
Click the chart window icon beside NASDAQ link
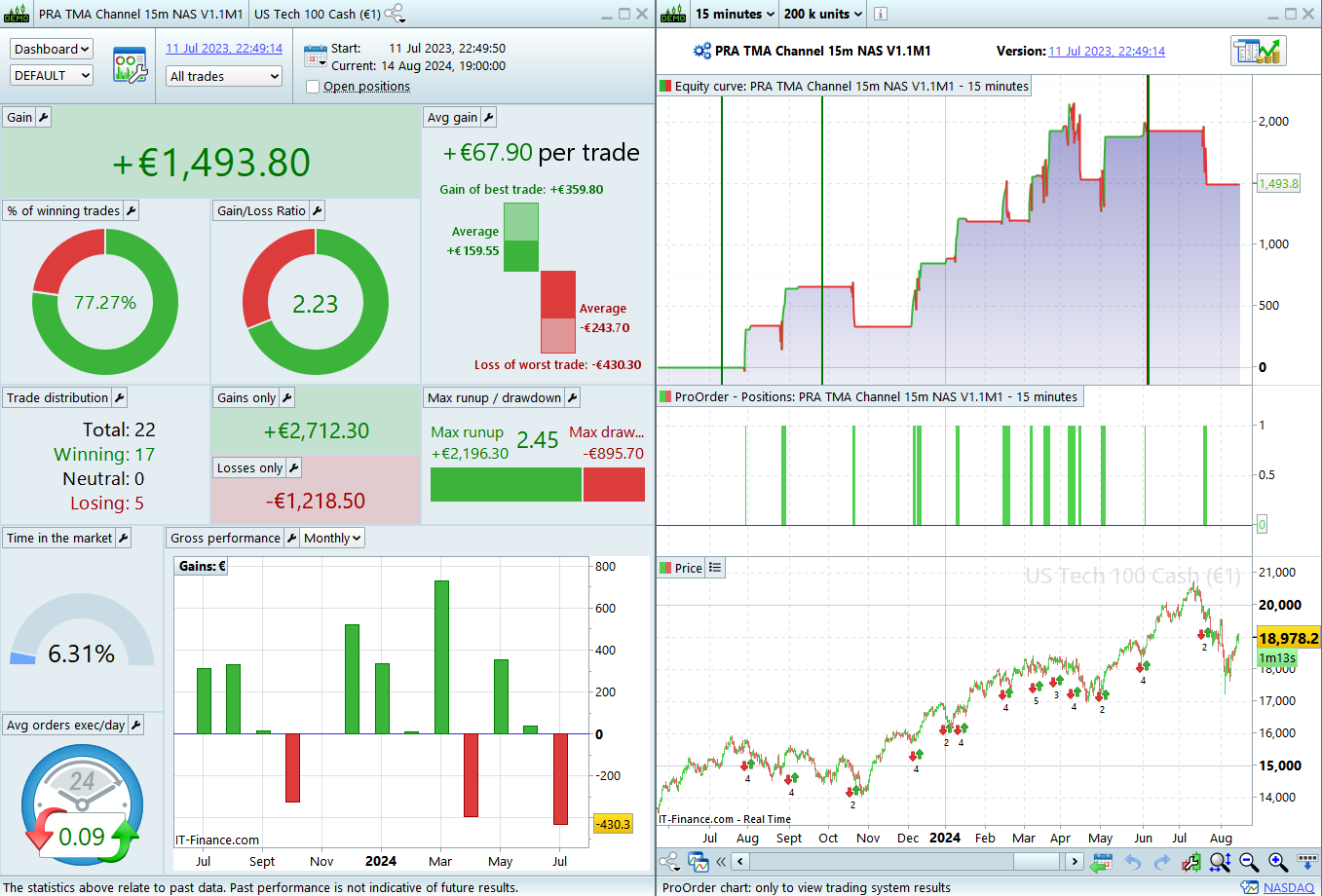(1249, 887)
